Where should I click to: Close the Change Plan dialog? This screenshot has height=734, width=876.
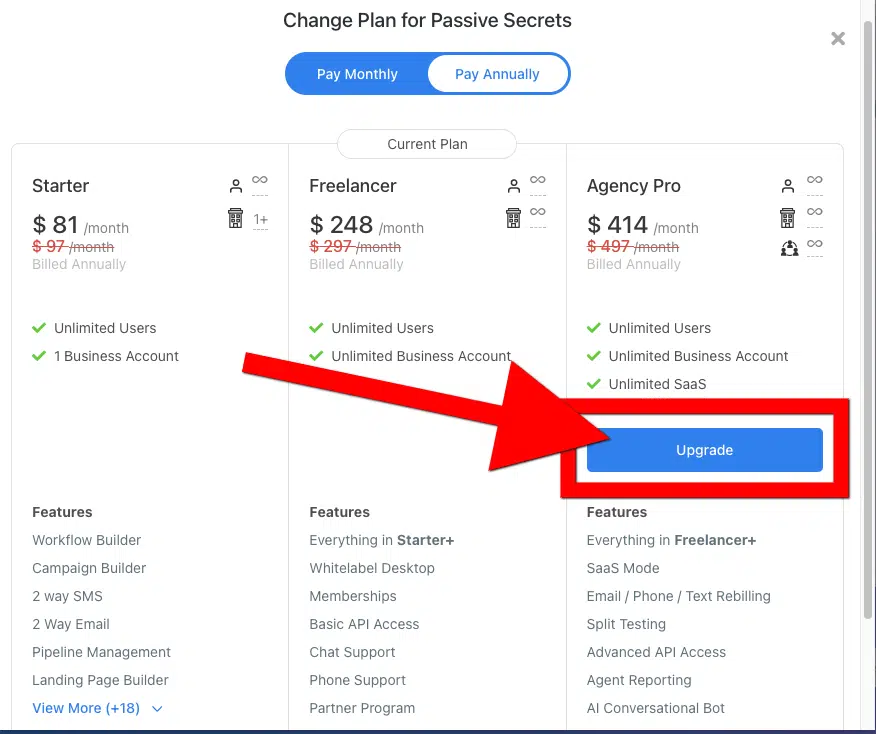point(837,39)
